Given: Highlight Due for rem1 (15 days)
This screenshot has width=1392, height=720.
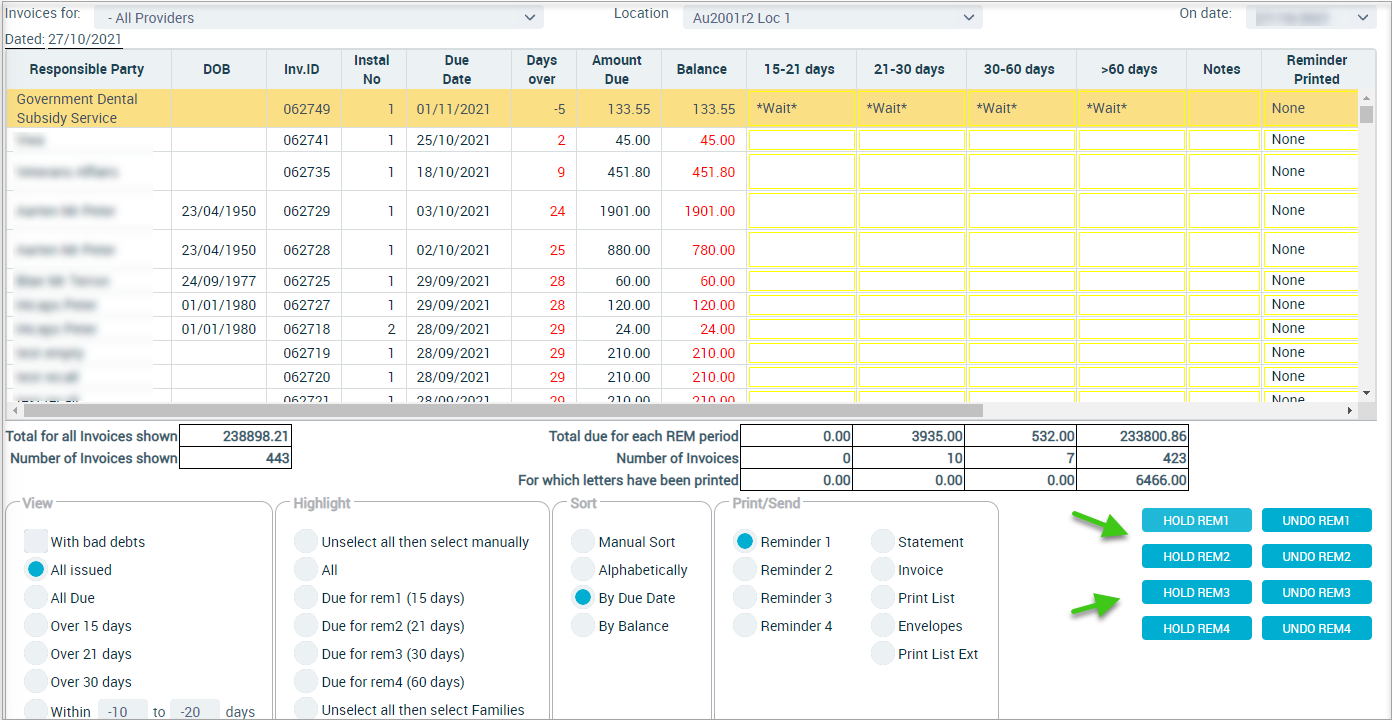Looking at the screenshot, I should click(306, 598).
